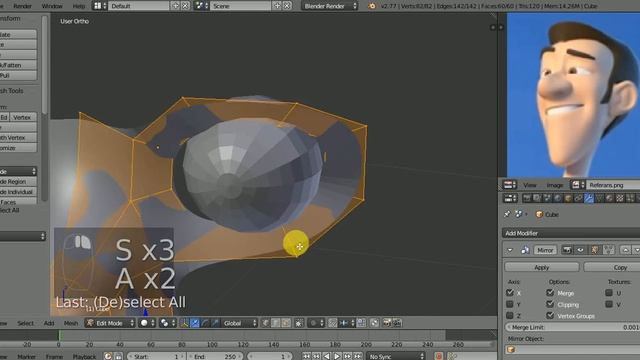Open the Mesh menu

71,323
